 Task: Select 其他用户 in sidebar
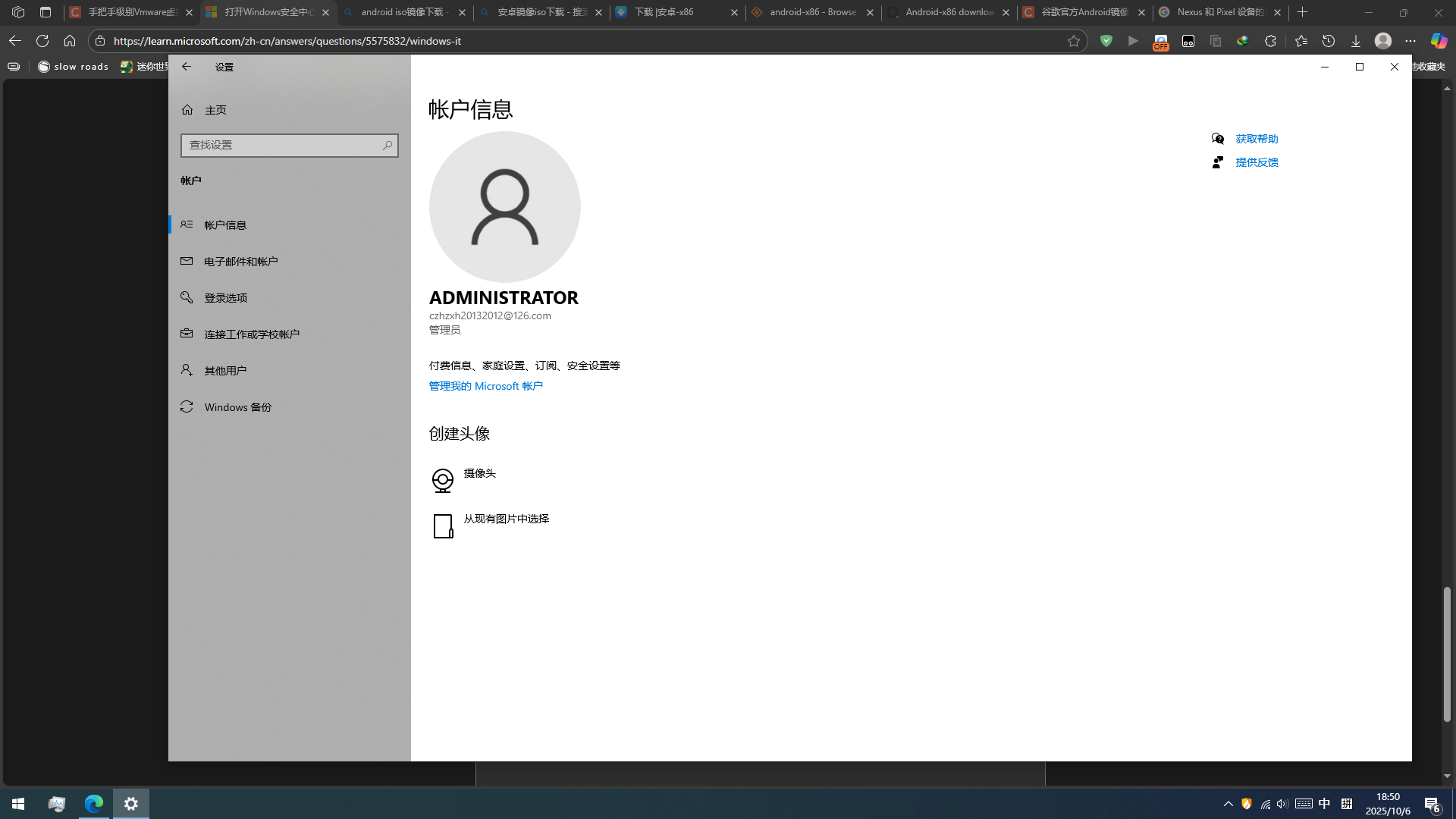click(224, 371)
